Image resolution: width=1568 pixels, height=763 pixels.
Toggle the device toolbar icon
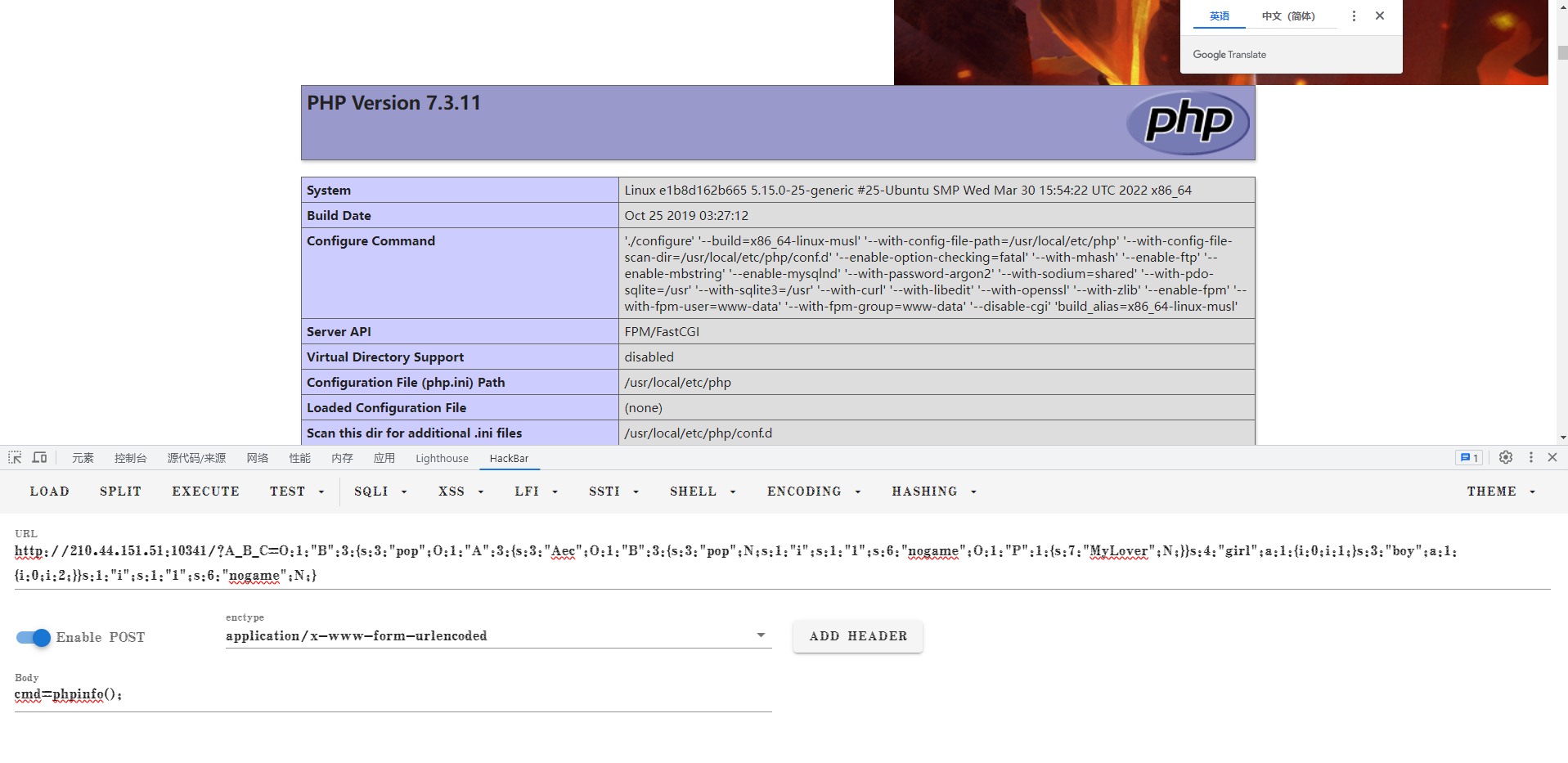[39, 458]
